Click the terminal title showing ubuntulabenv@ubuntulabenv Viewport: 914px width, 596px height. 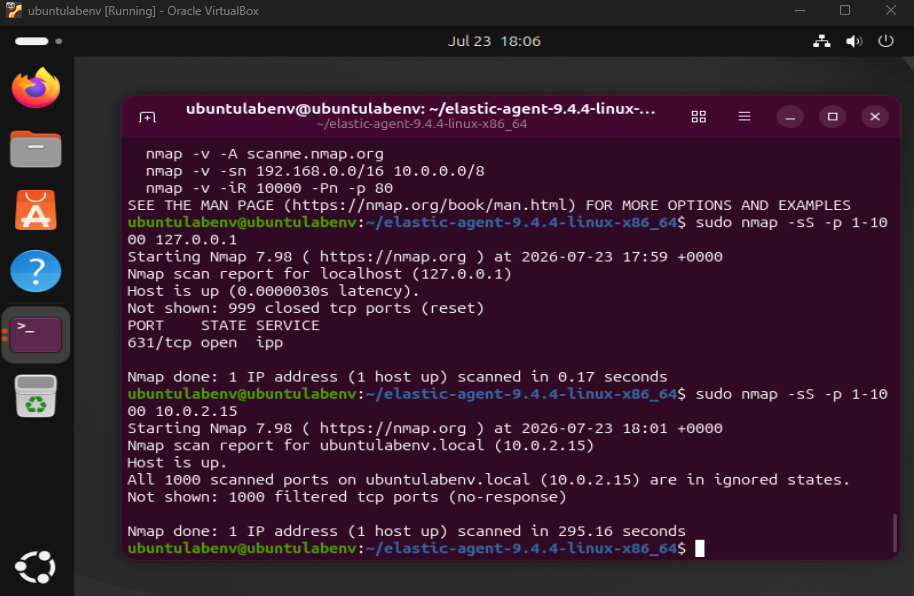click(x=421, y=109)
